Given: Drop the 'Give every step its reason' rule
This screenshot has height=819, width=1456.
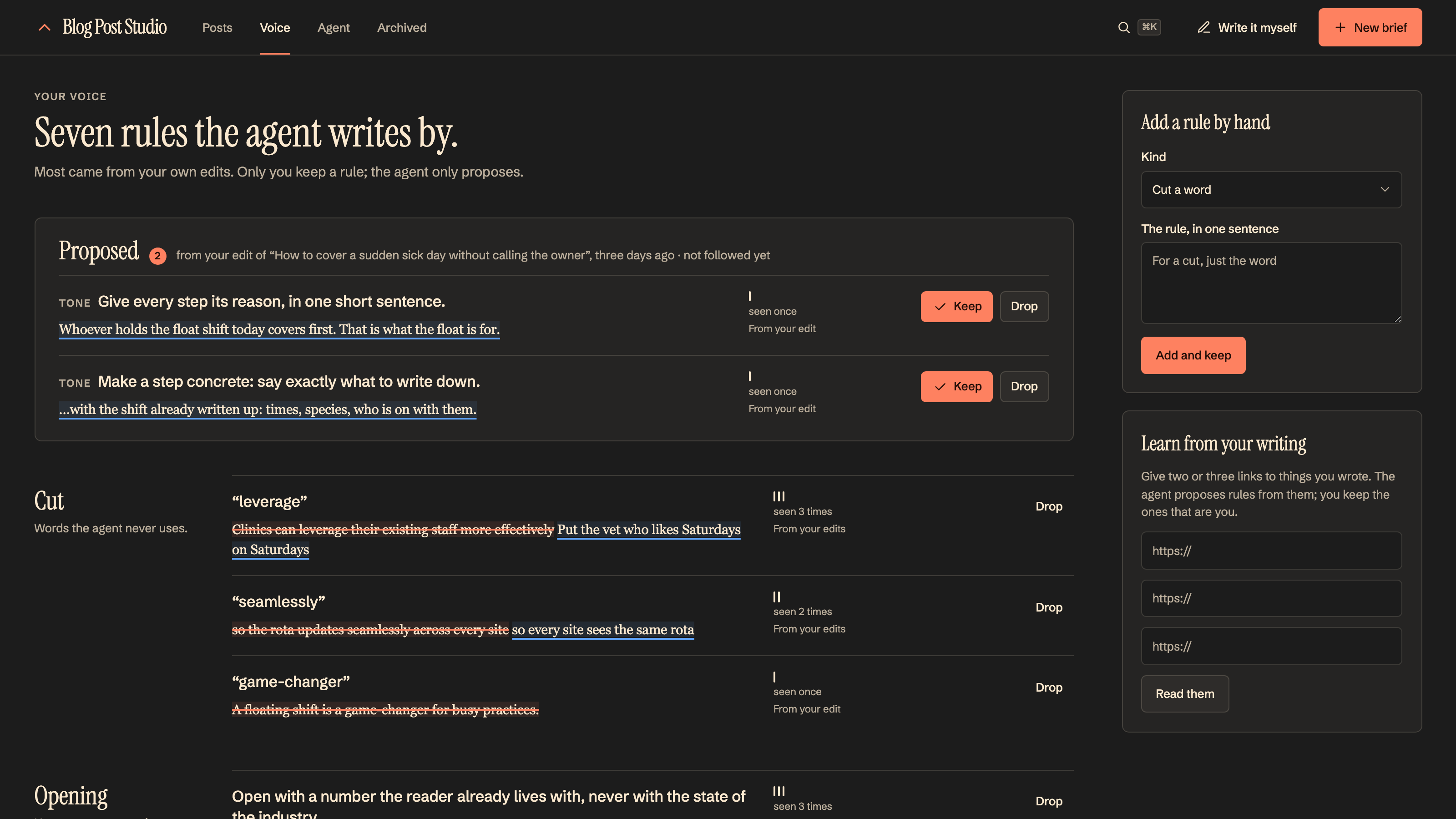Looking at the screenshot, I should pyautogui.click(x=1024, y=306).
